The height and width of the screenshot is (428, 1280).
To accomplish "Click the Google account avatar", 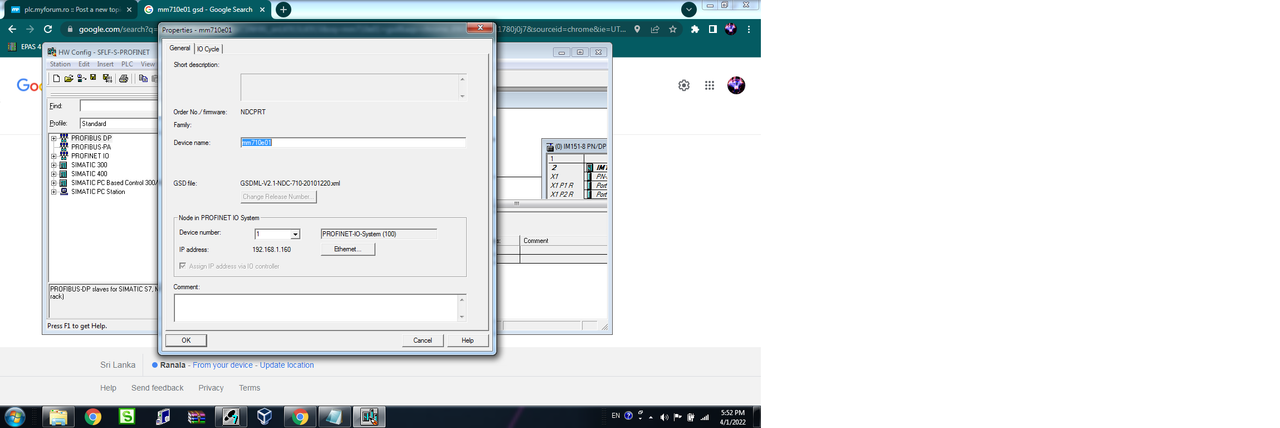I will [x=736, y=86].
